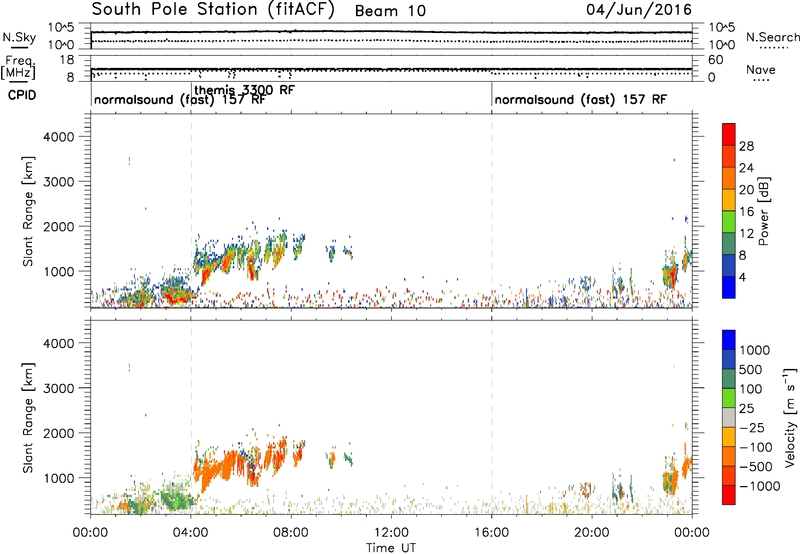
Task: Click 'normalsound (fast) 157 RF' starting at 16:00
Action: coord(581,99)
